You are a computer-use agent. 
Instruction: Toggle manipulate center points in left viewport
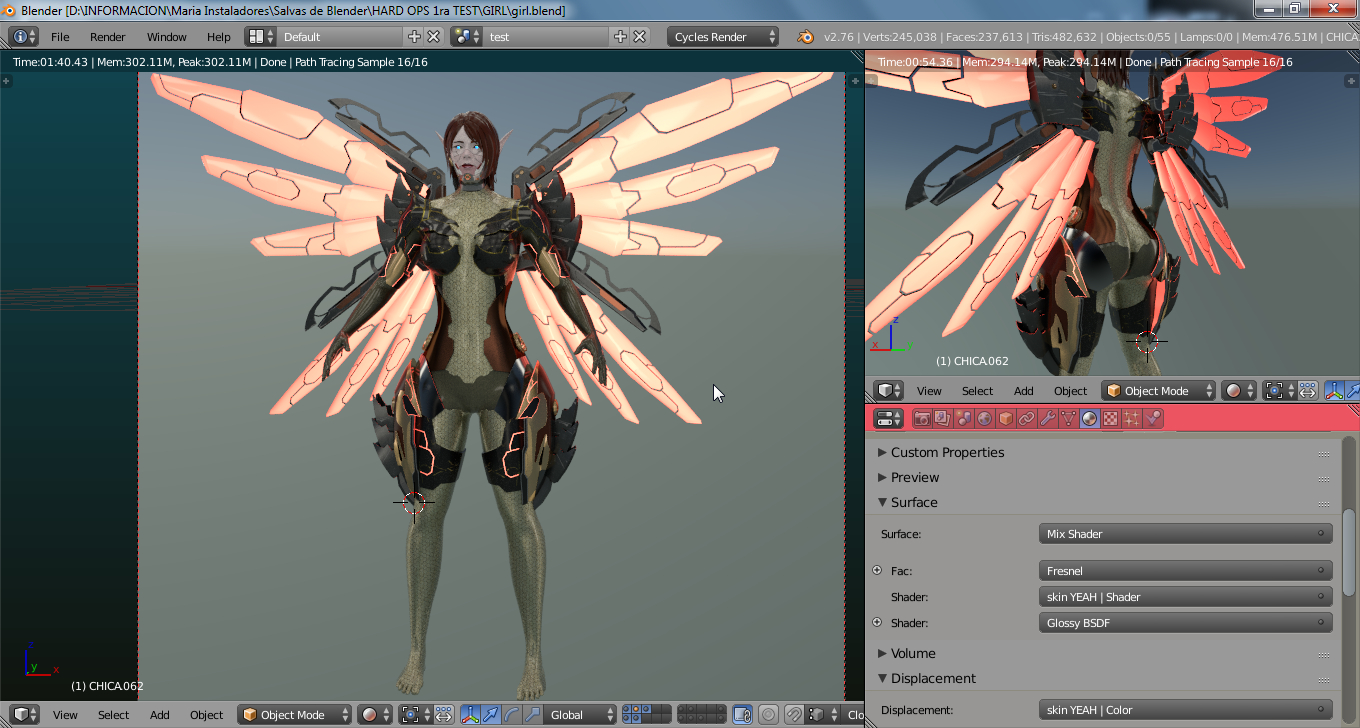(443, 715)
